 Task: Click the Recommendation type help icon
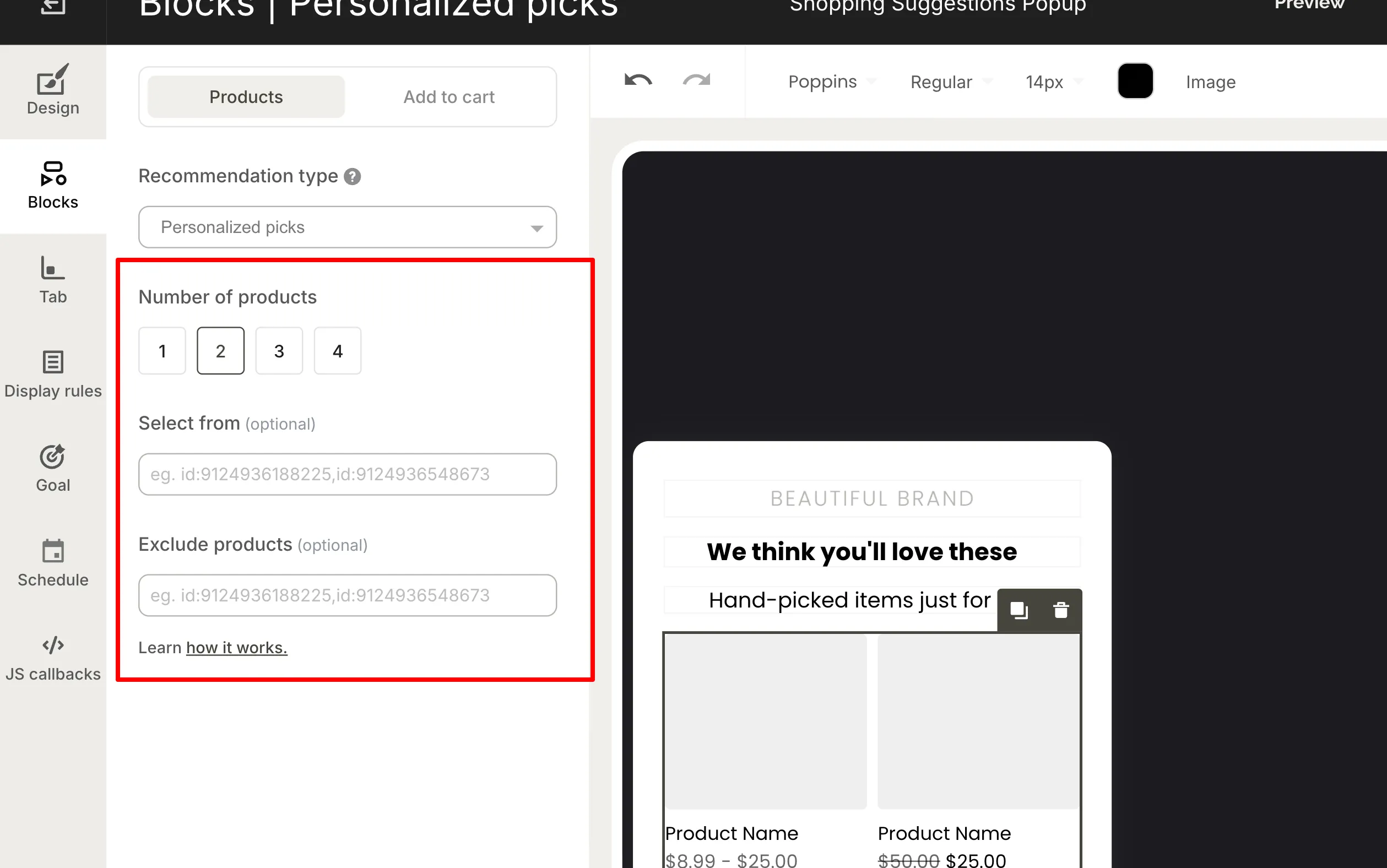click(x=352, y=176)
